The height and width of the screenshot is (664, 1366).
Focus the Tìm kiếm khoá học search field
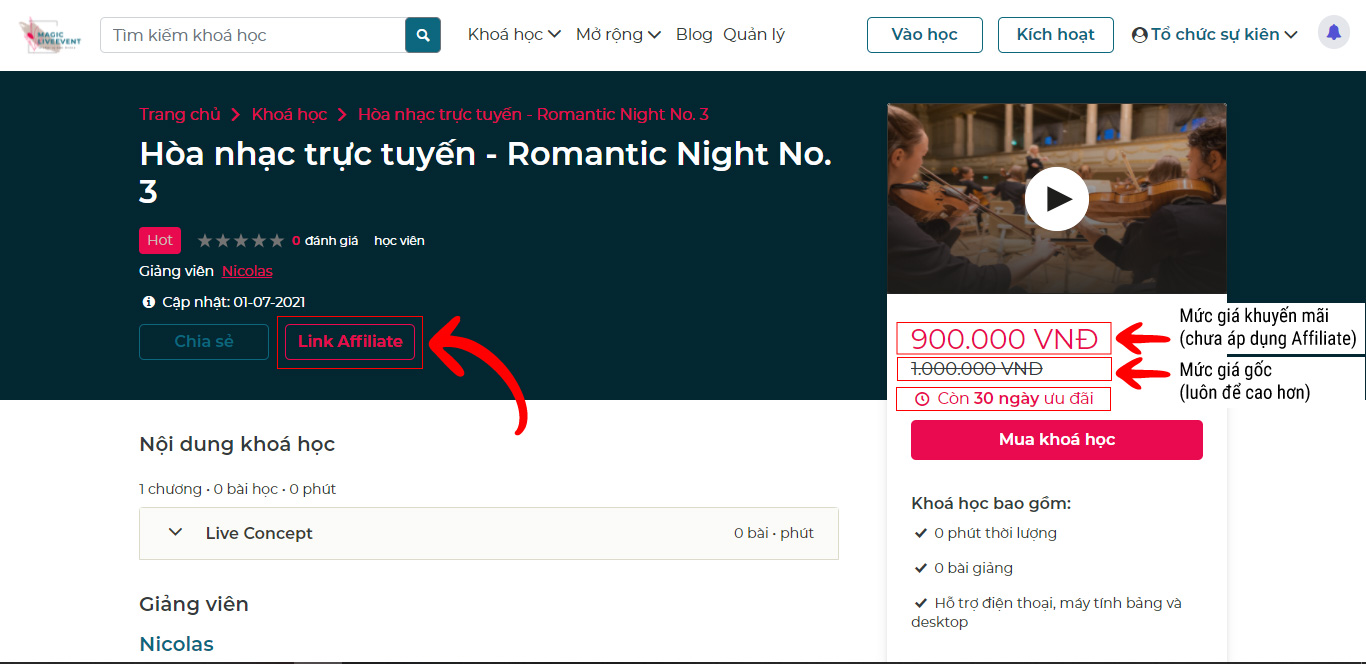click(253, 35)
